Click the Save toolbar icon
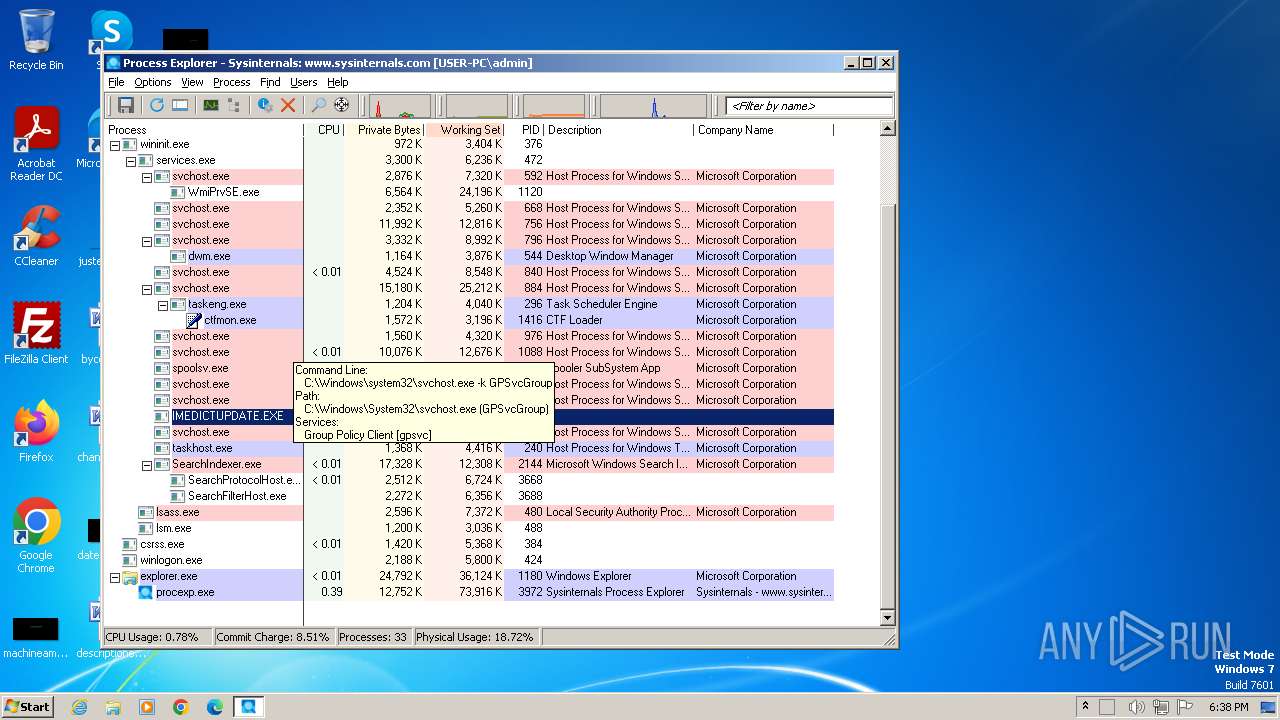The height and width of the screenshot is (720, 1280). pyautogui.click(x=126, y=105)
